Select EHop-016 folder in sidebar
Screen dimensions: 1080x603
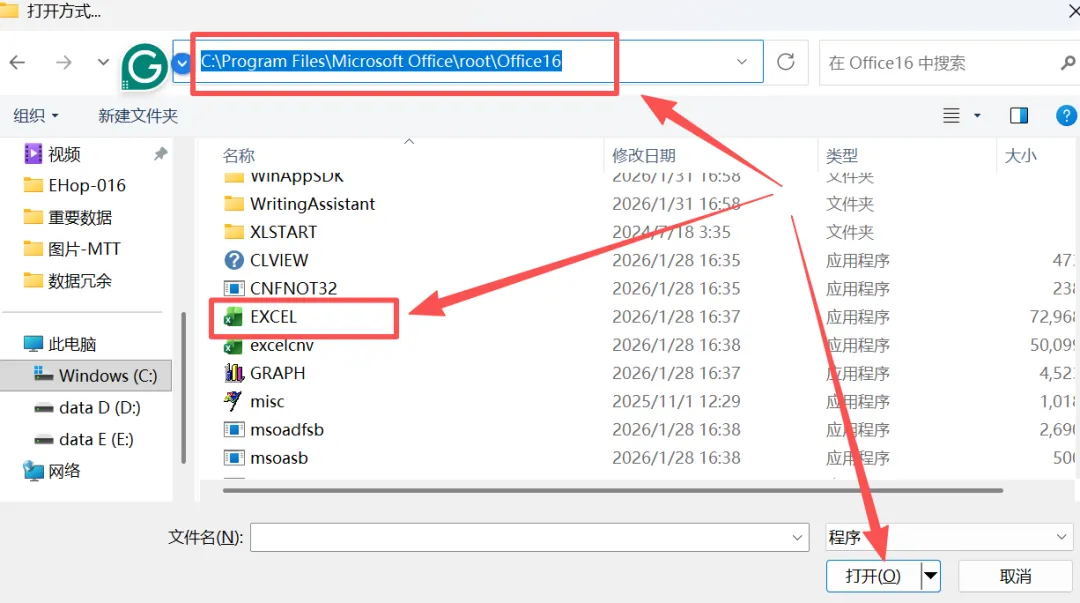click(87, 185)
